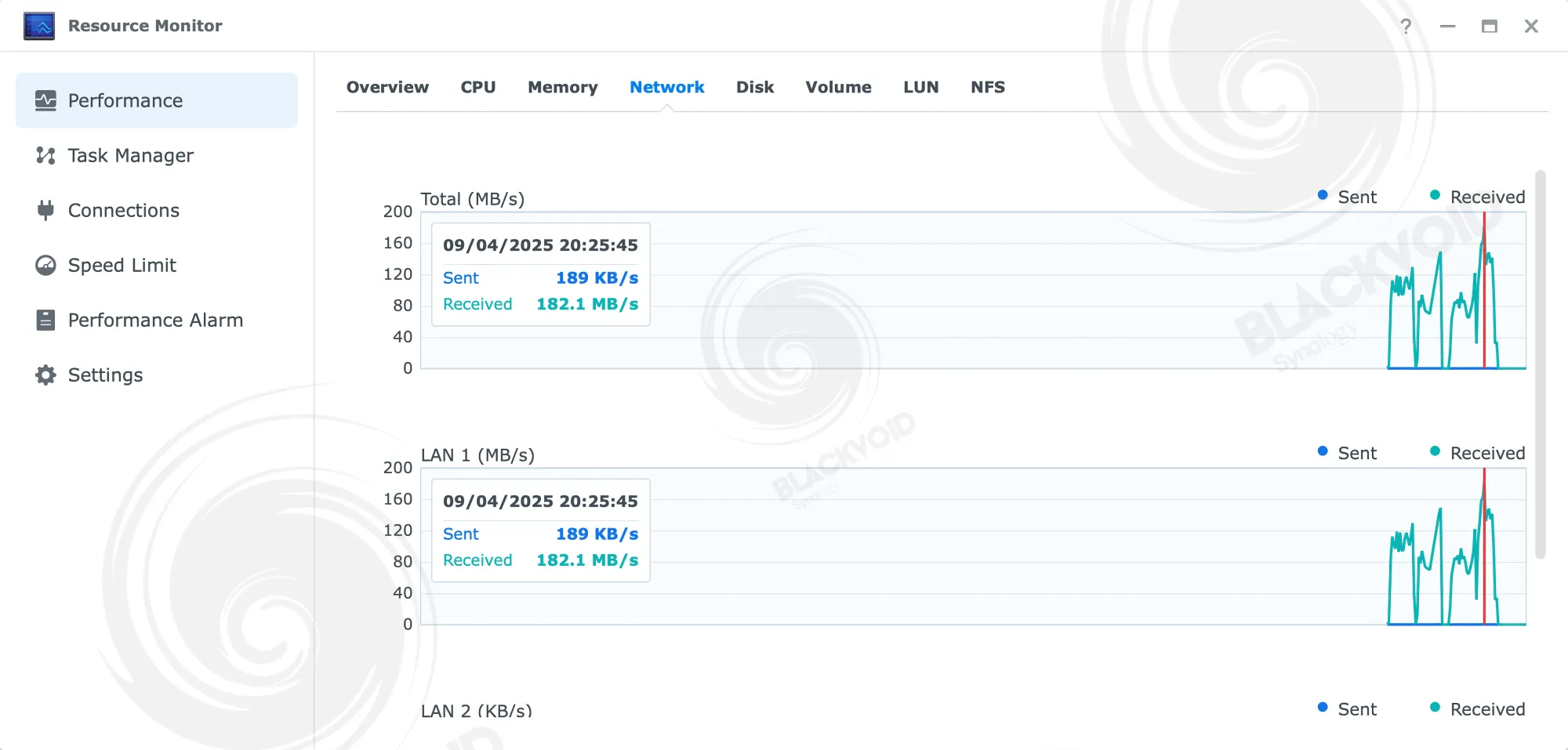
Task: Toggle Received series in LAN 2 legend
Action: tap(1478, 709)
